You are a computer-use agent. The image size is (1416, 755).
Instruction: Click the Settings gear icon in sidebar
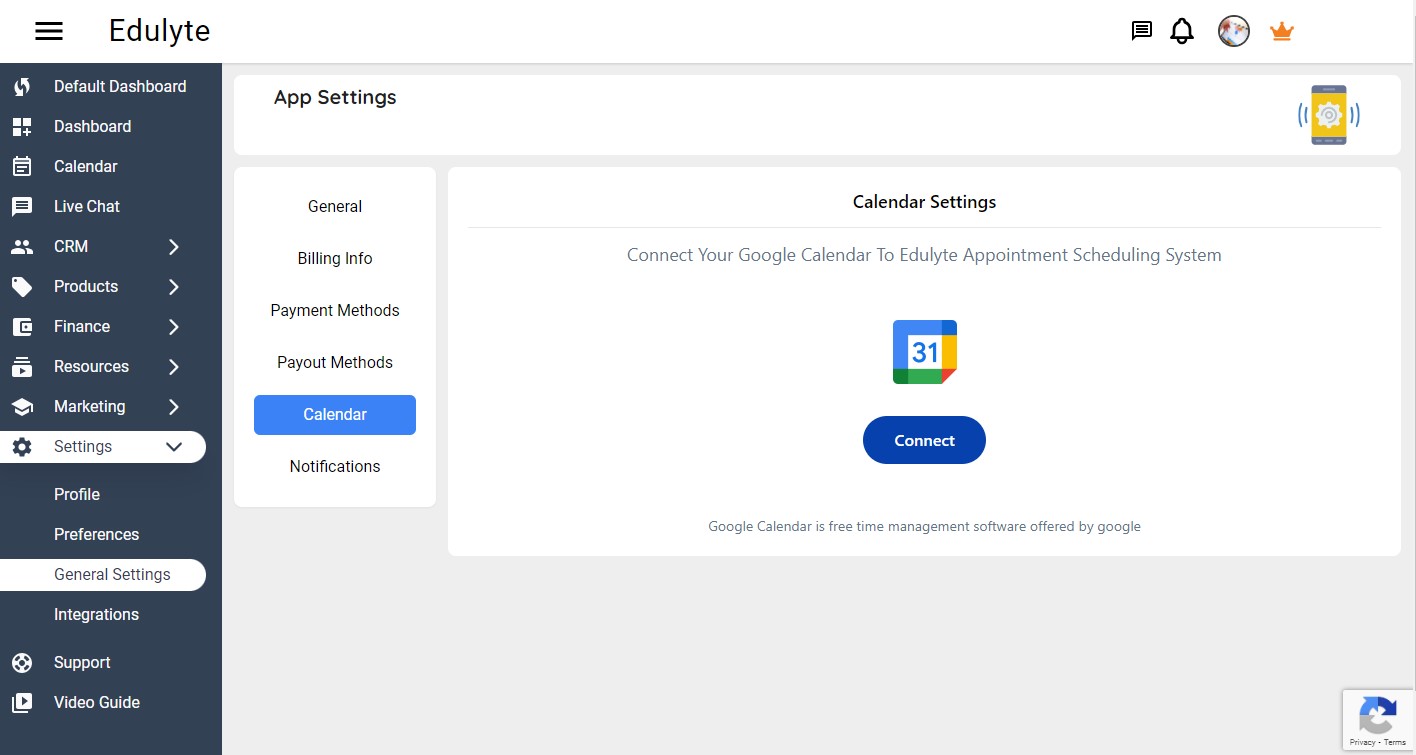point(22,447)
